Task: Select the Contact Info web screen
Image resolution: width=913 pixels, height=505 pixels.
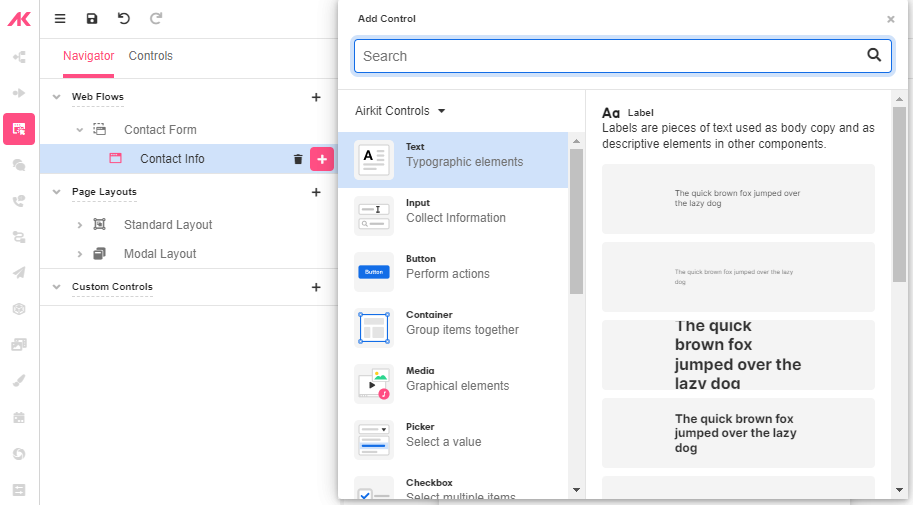Action: (x=172, y=159)
